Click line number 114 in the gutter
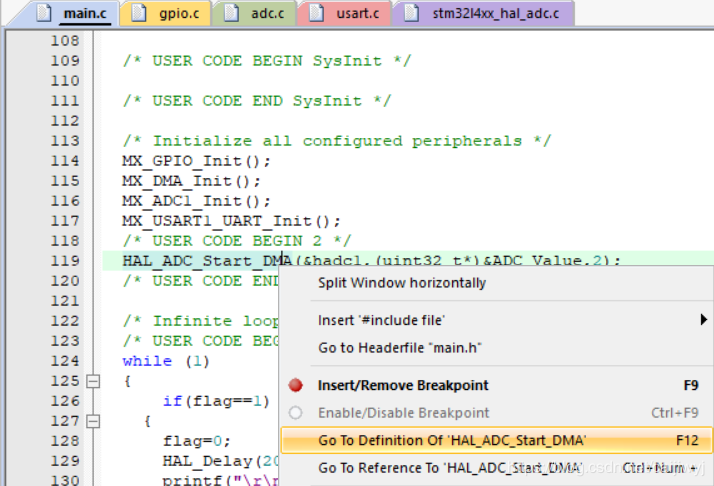The image size is (714, 486). 64,161
